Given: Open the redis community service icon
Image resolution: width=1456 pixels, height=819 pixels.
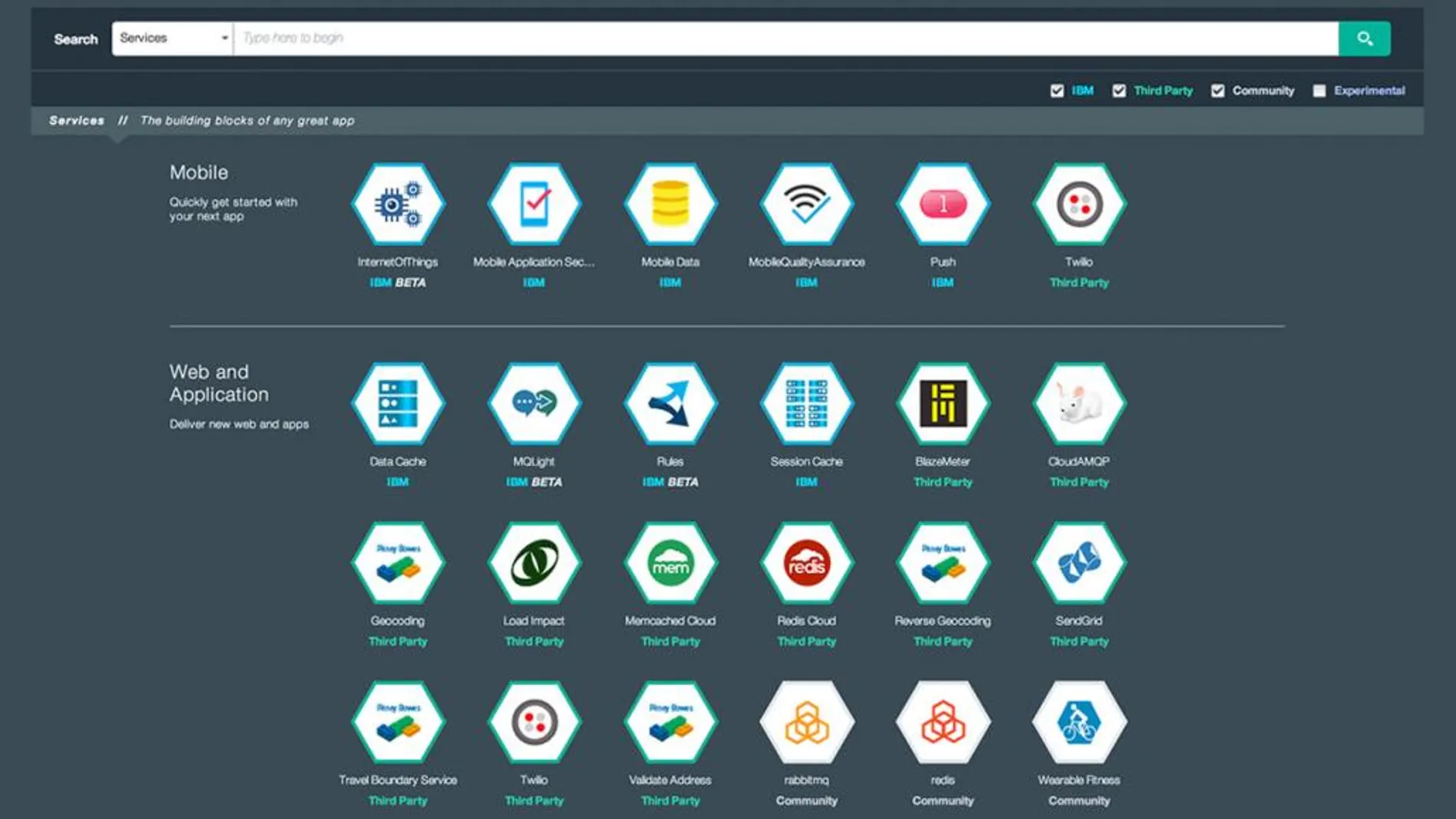Looking at the screenshot, I should click(x=943, y=722).
